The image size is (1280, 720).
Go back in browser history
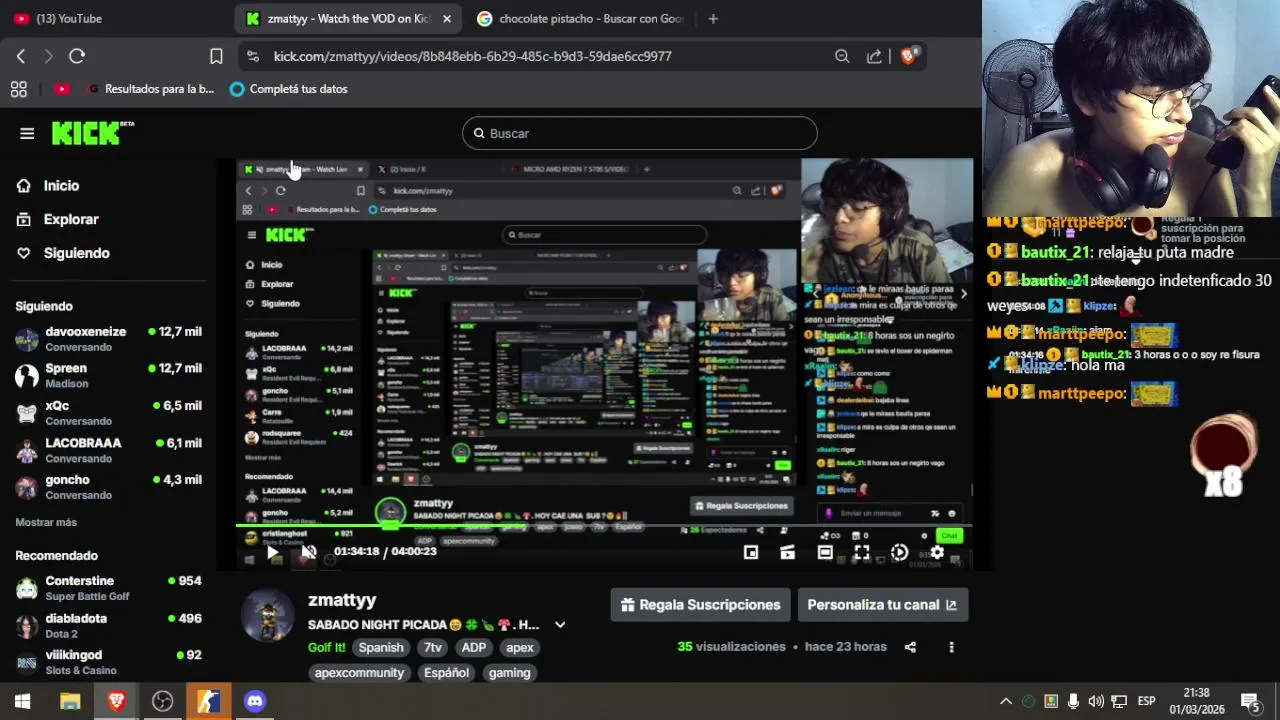point(20,56)
